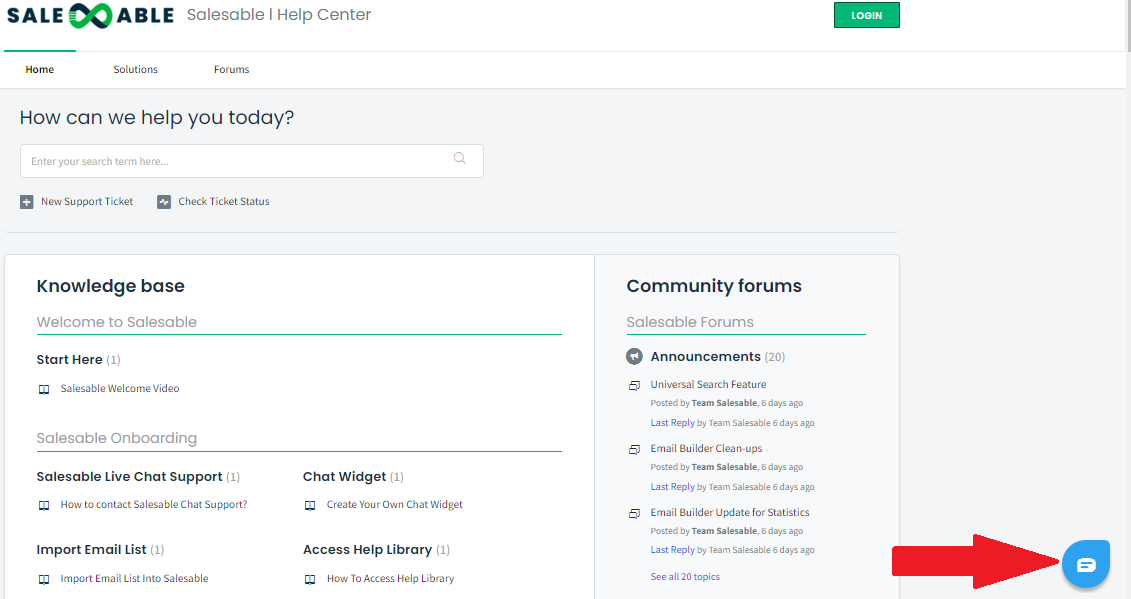Open New Support Ticket link
Image resolution: width=1131 pixels, height=599 pixels.
coord(87,201)
